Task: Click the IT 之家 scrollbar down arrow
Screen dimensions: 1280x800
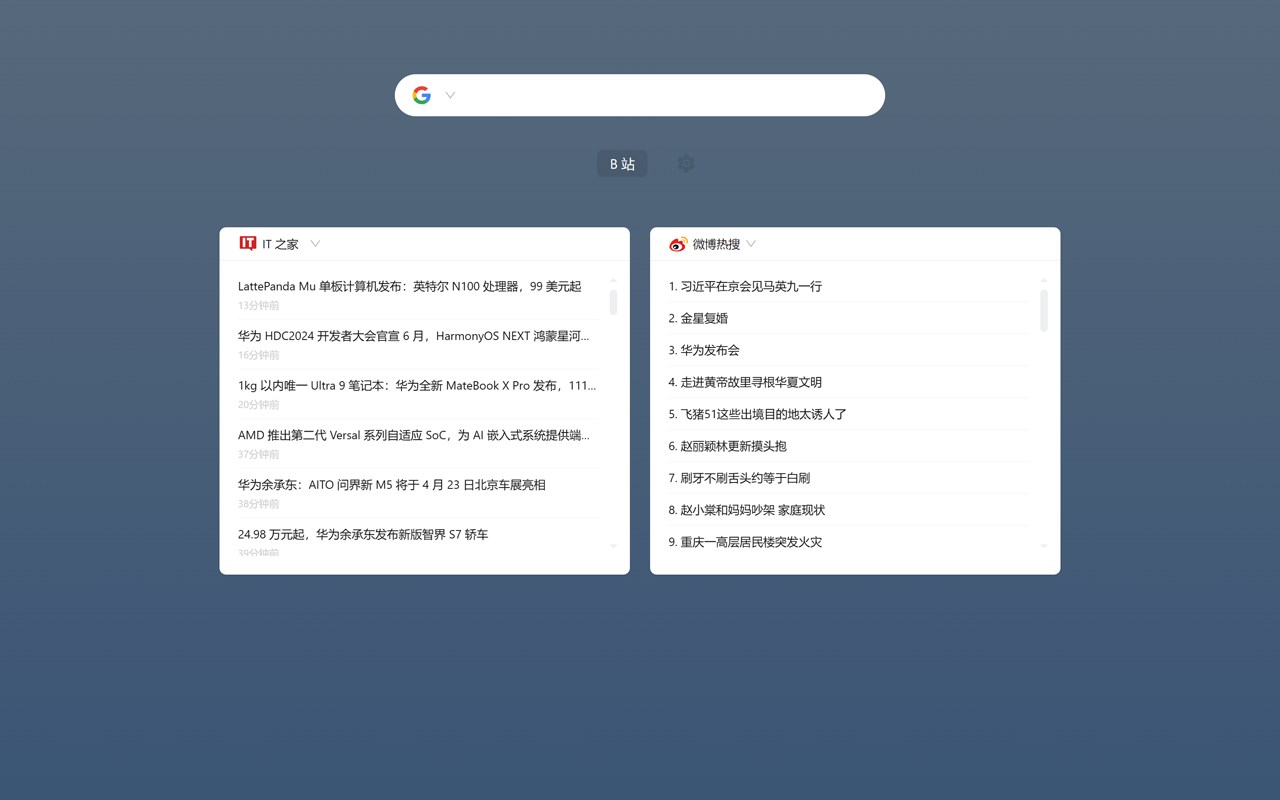Action: coord(613,546)
